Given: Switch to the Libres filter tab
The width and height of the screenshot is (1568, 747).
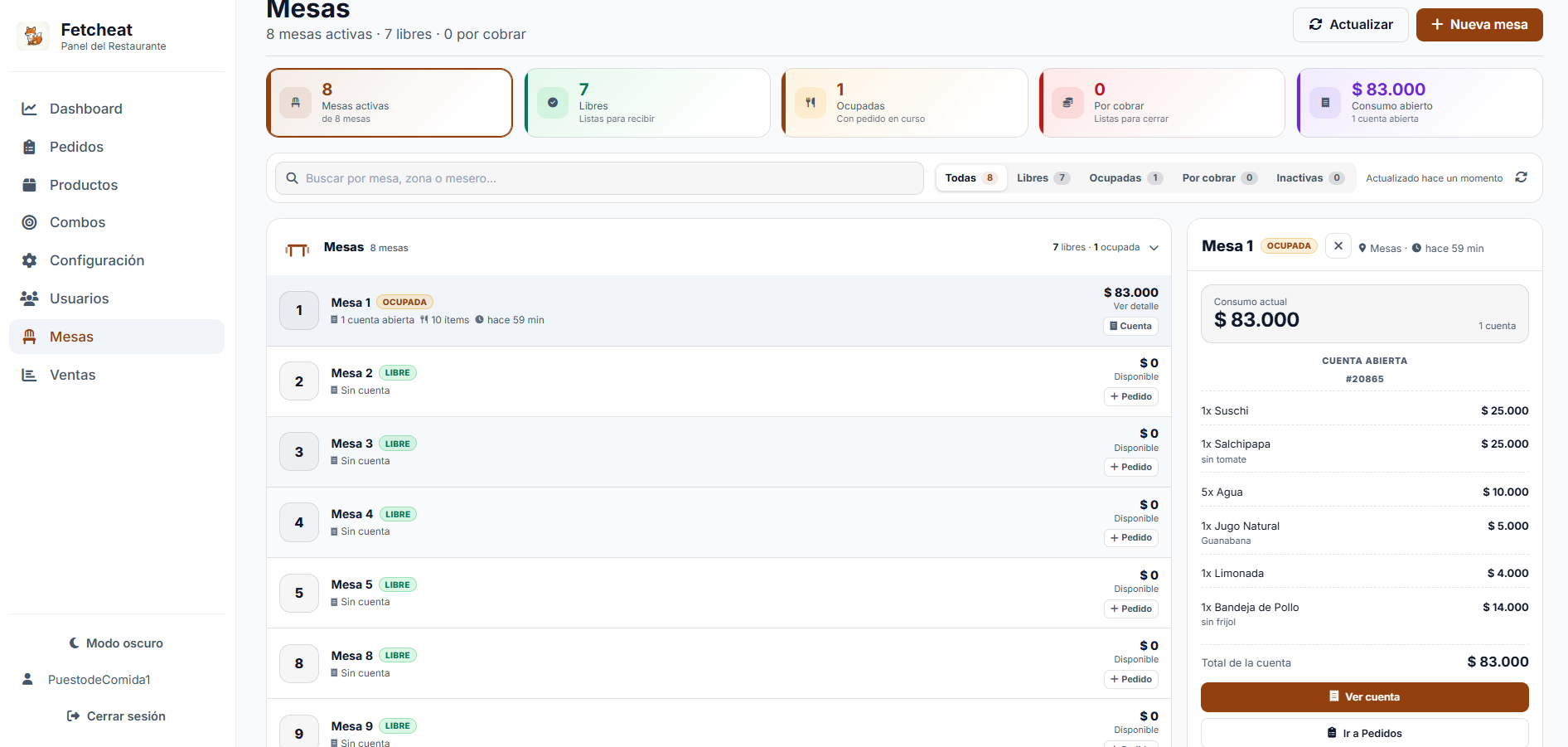Looking at the screenshot, I should pyautogui.click(x=1043, y=178).
